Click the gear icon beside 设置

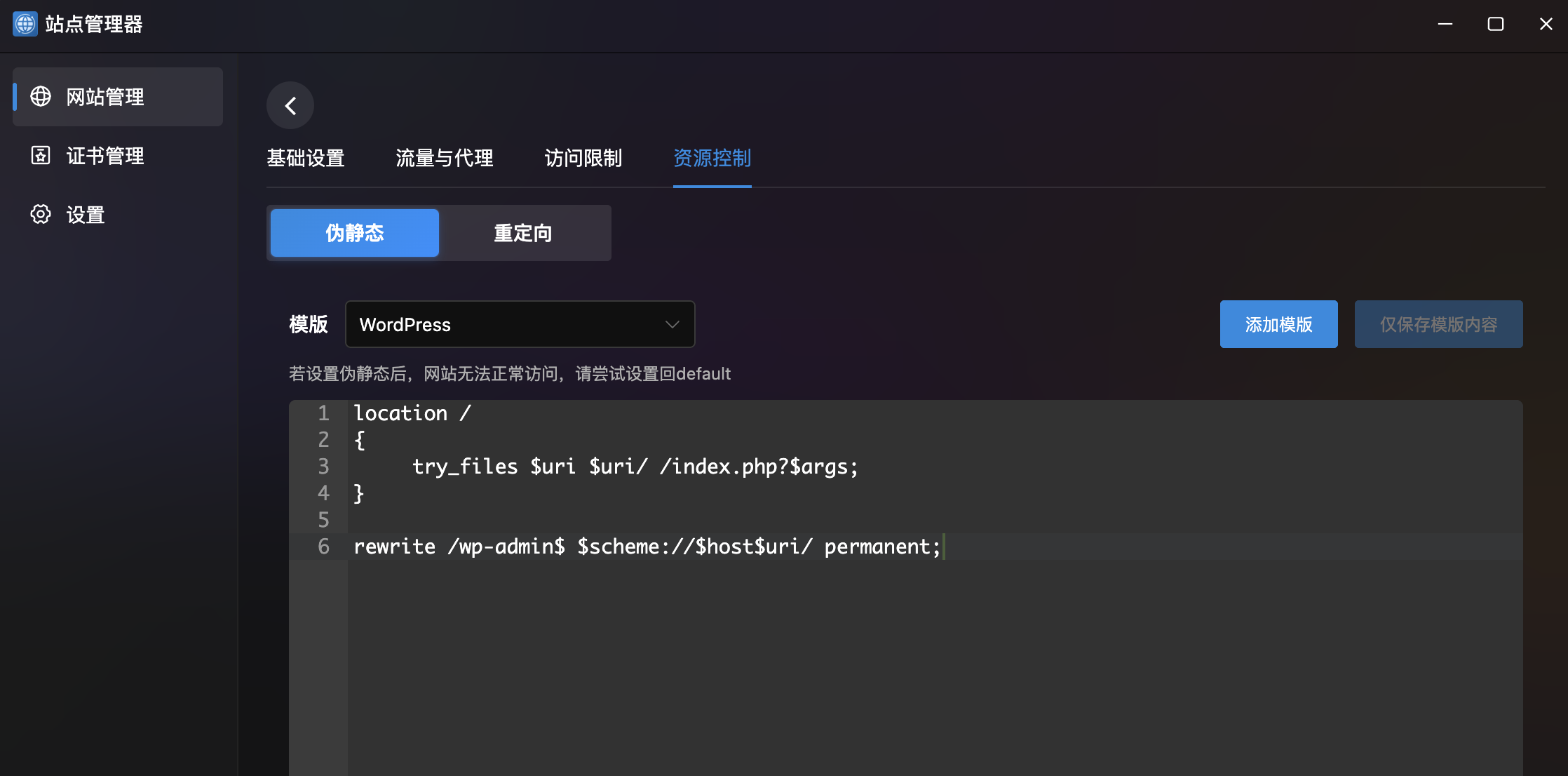click(x=41, y=214)
